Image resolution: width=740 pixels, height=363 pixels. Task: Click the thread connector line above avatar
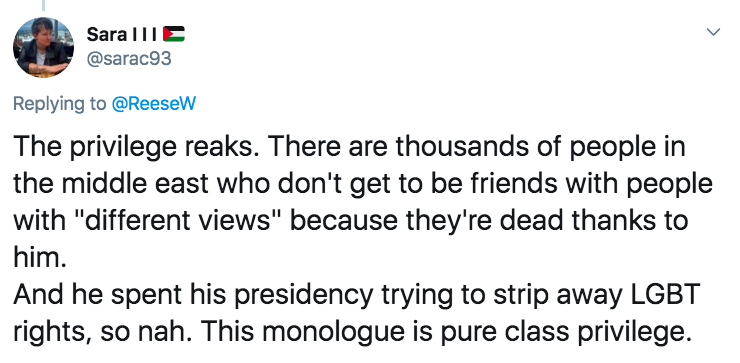43,5
